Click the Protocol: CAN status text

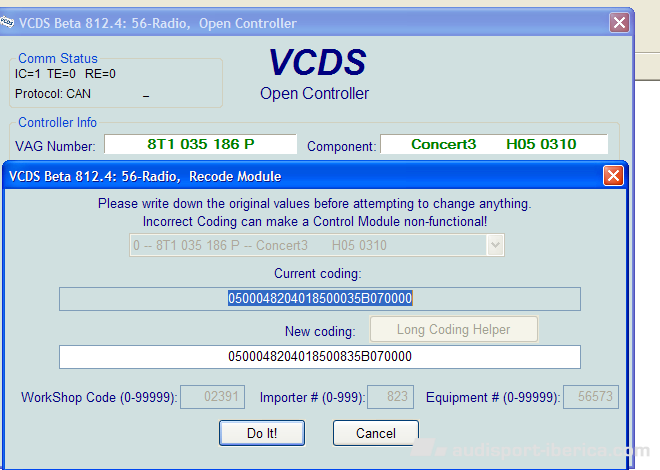coord(53,93)
